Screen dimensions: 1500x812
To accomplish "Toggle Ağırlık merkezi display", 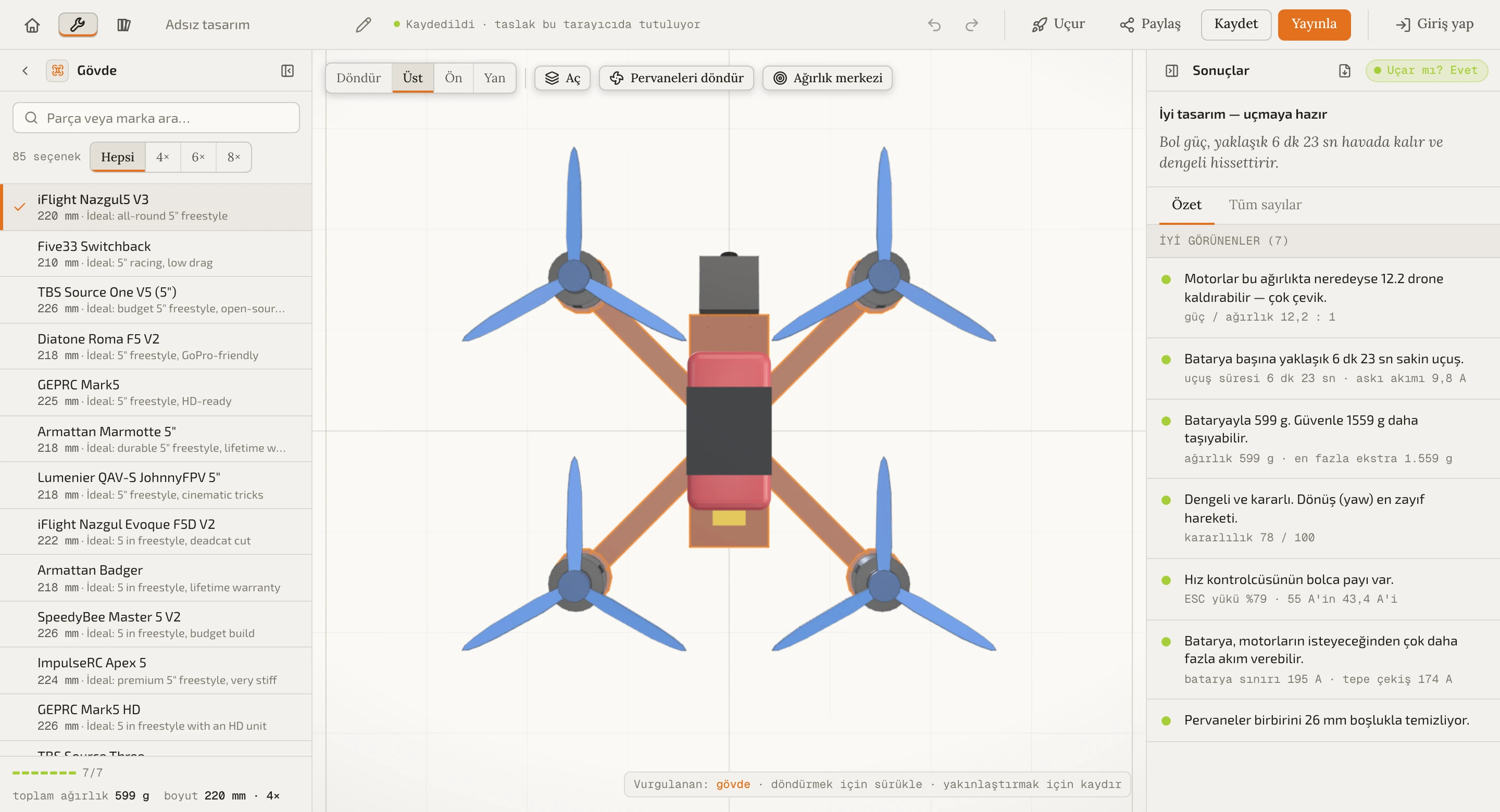I will pyautogui.click(x=827, y=78).
